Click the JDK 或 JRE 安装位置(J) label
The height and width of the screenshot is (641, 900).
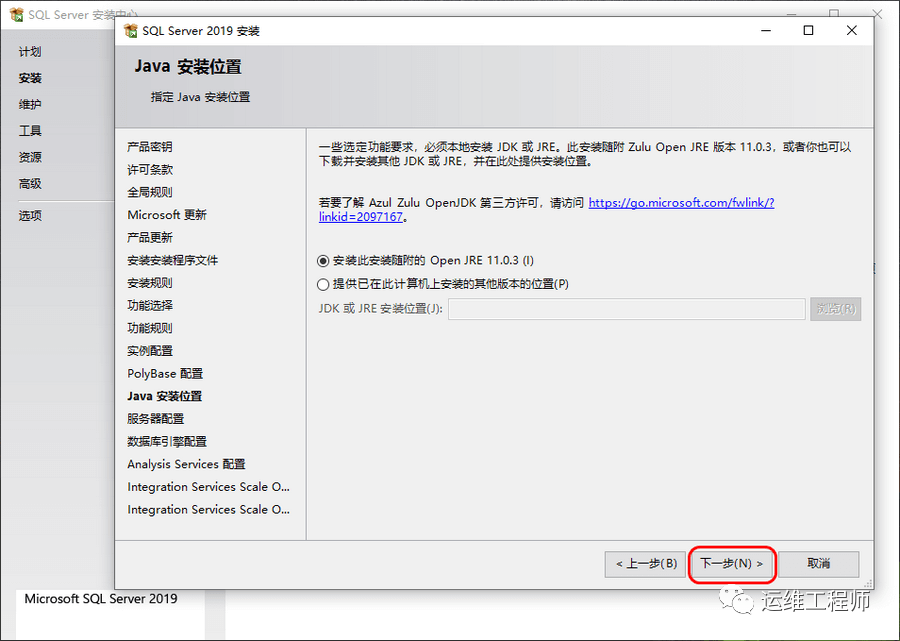[x=381, y=309]
